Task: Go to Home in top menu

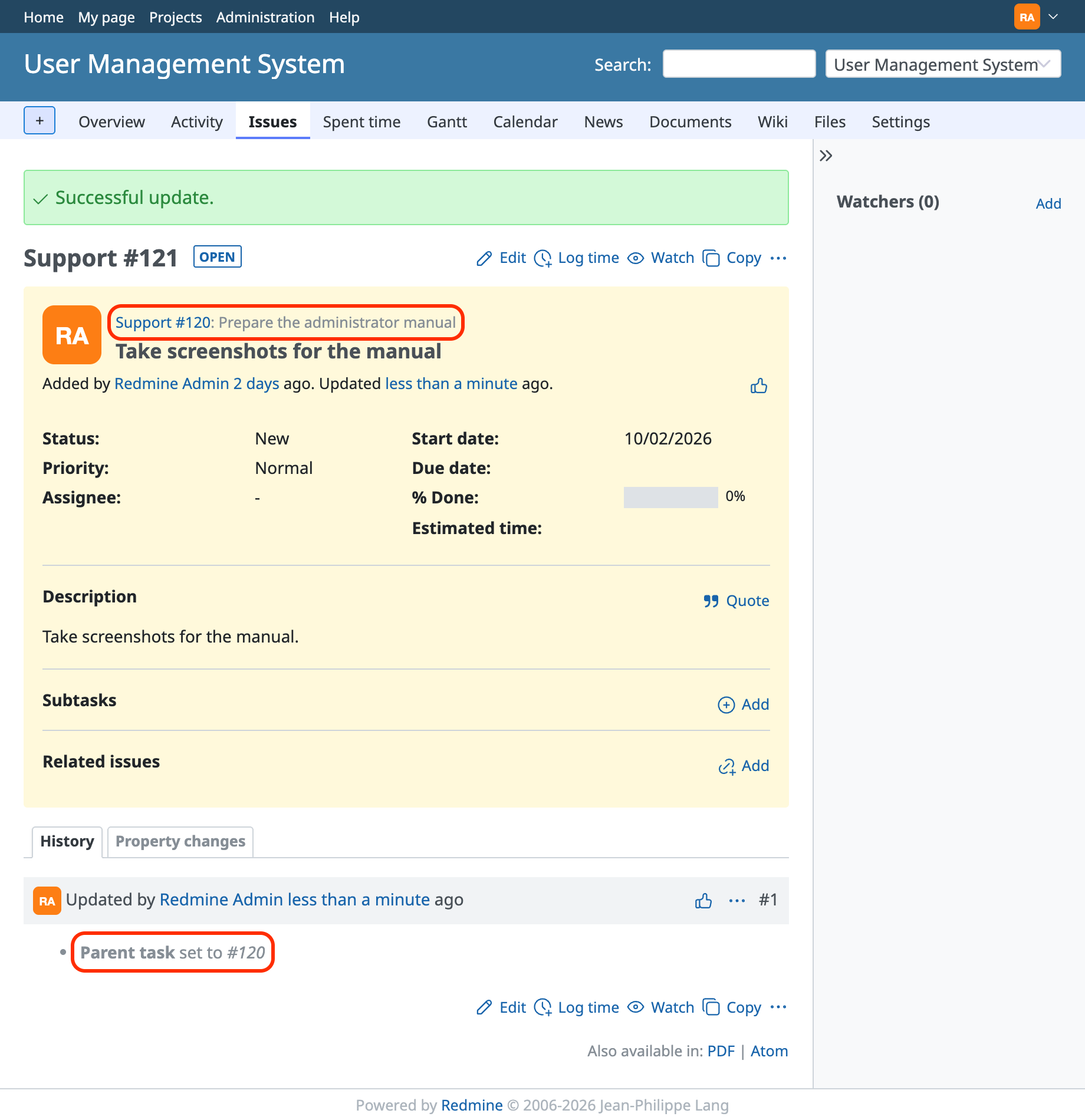Action: click(x=44, y=17)
